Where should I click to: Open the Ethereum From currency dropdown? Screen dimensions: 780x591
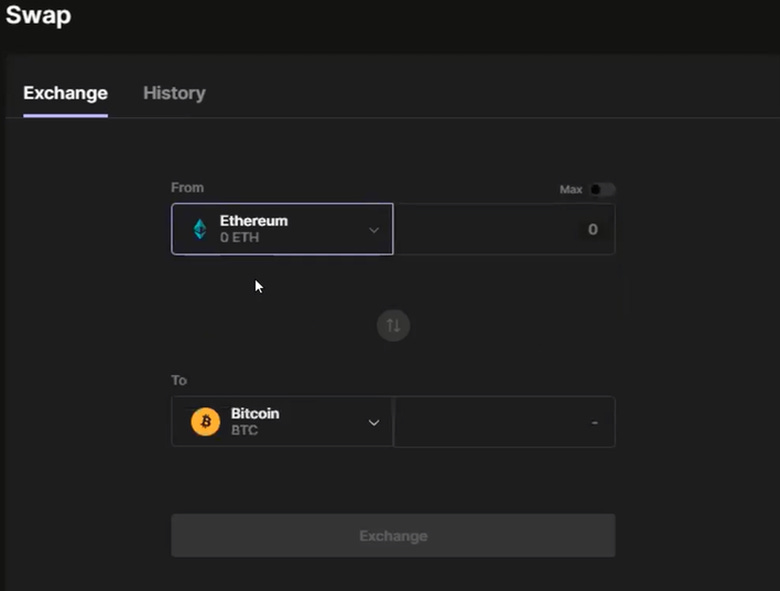282,229
